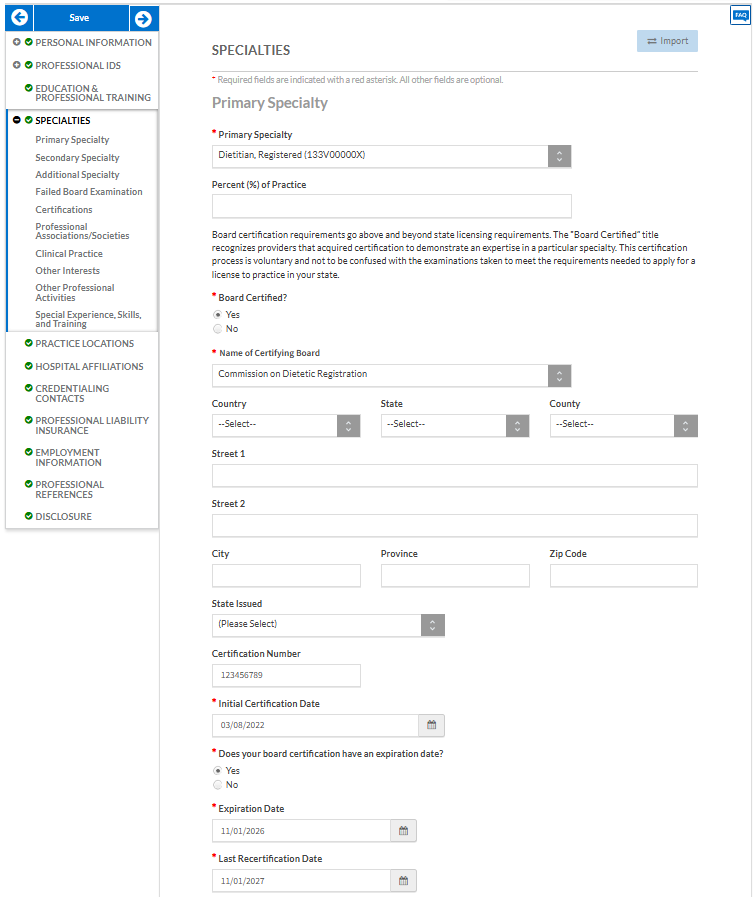Go to Practice Locations section
This screenshot has height=897, width=756.
point(85,343)
